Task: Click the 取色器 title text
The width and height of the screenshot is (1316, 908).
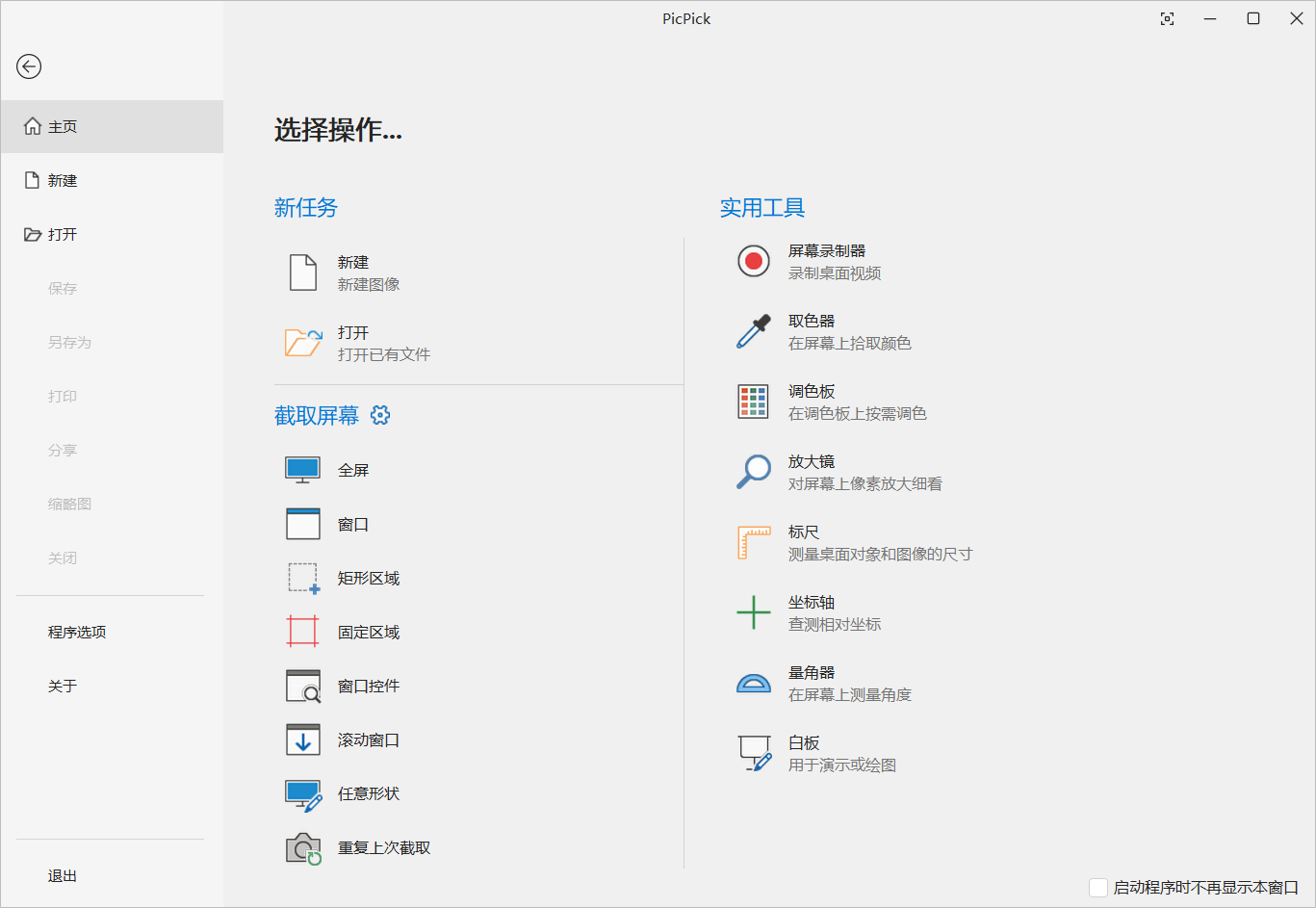Action: (812, 321)
